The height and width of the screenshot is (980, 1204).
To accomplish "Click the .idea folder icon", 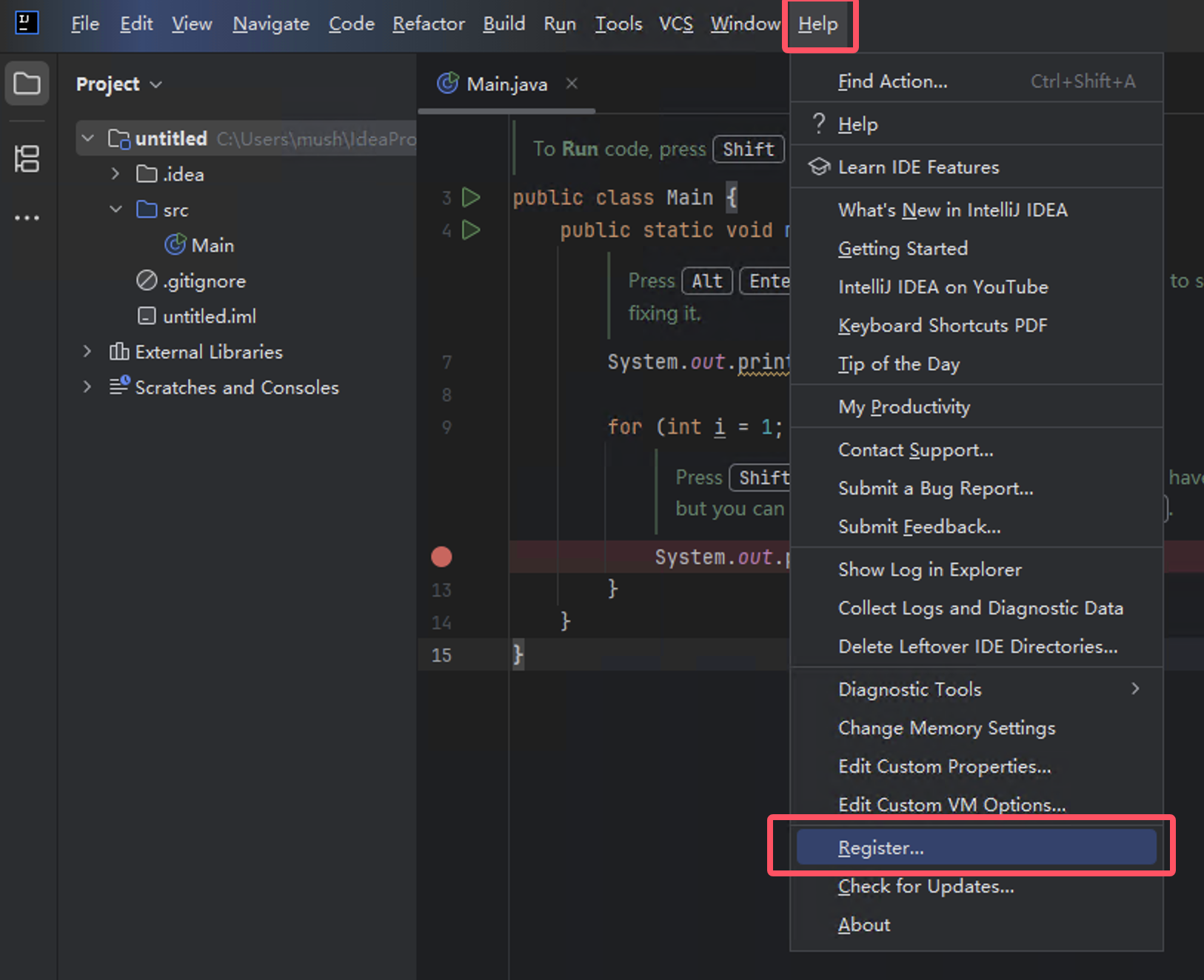I will coord(147,174).
